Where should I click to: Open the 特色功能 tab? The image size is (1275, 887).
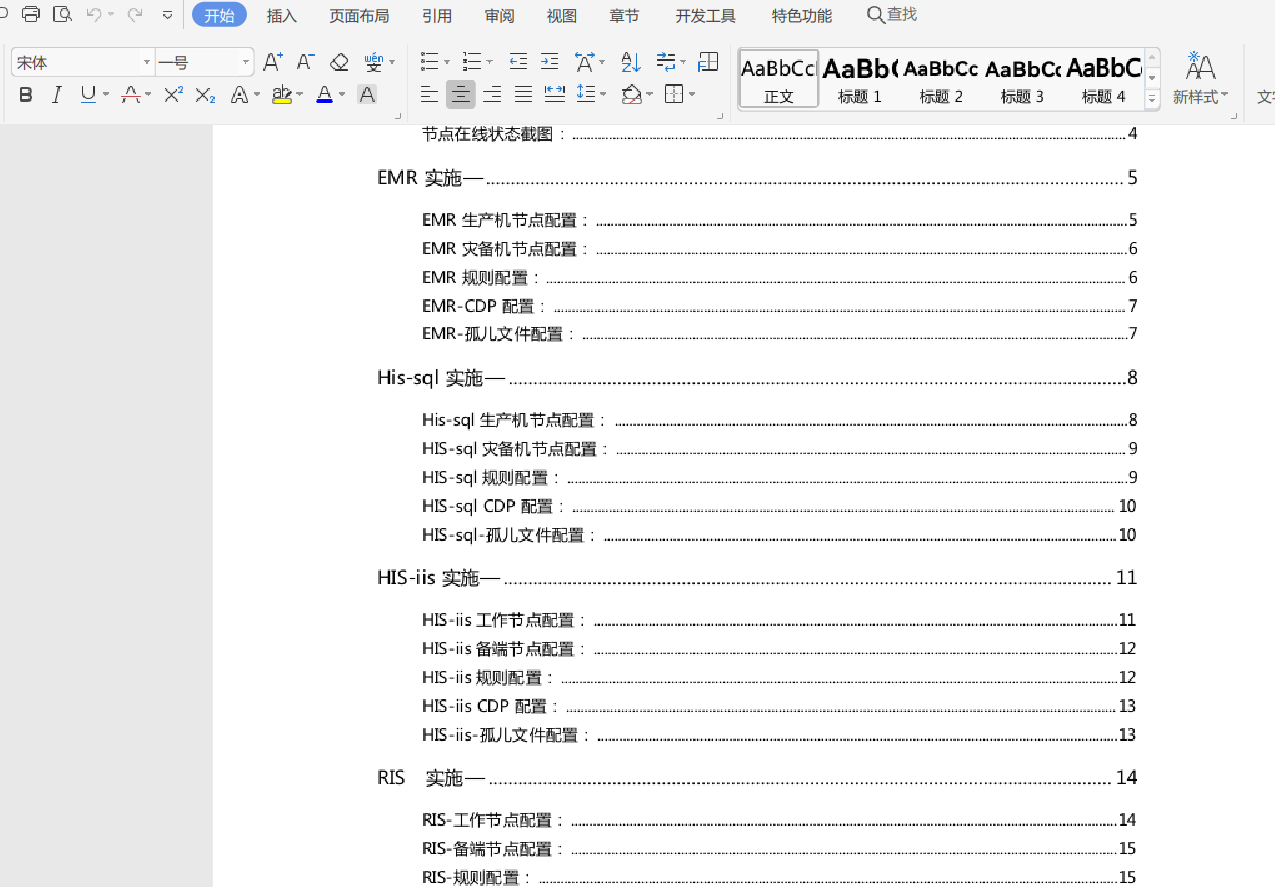pyautogui.click(x=802, y=16)
